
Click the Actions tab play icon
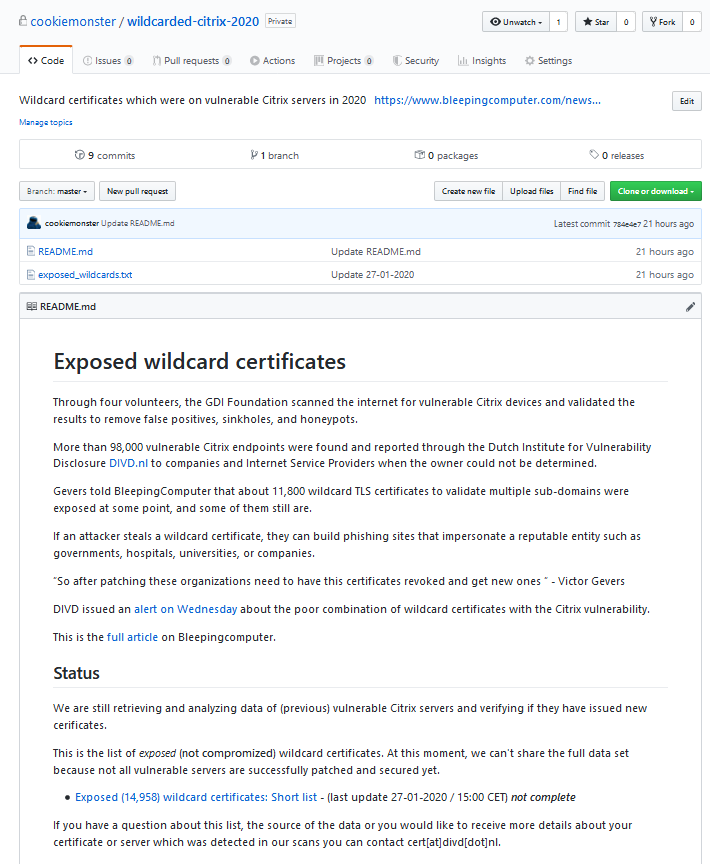[254, 61]
